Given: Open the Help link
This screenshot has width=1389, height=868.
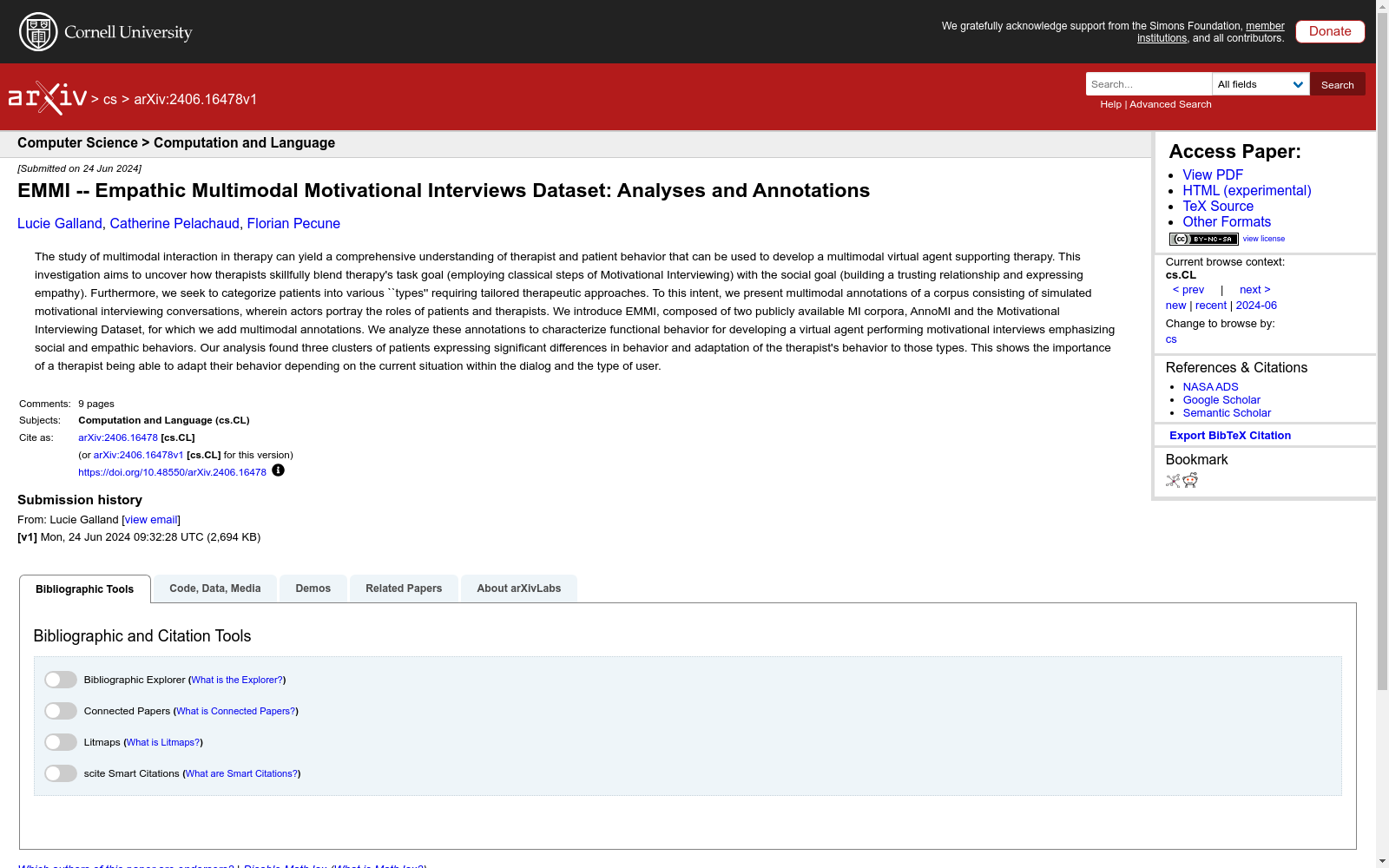Looking at the screenshot, I should (x=1110, y=104).
